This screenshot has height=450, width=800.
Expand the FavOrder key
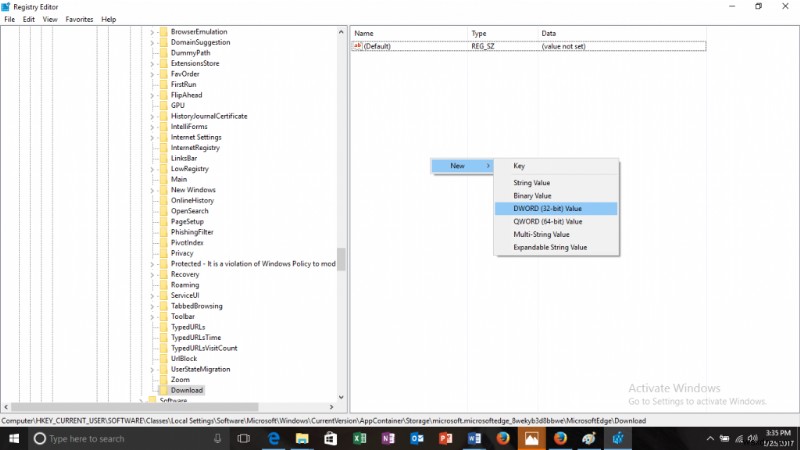tap(152, 74)
